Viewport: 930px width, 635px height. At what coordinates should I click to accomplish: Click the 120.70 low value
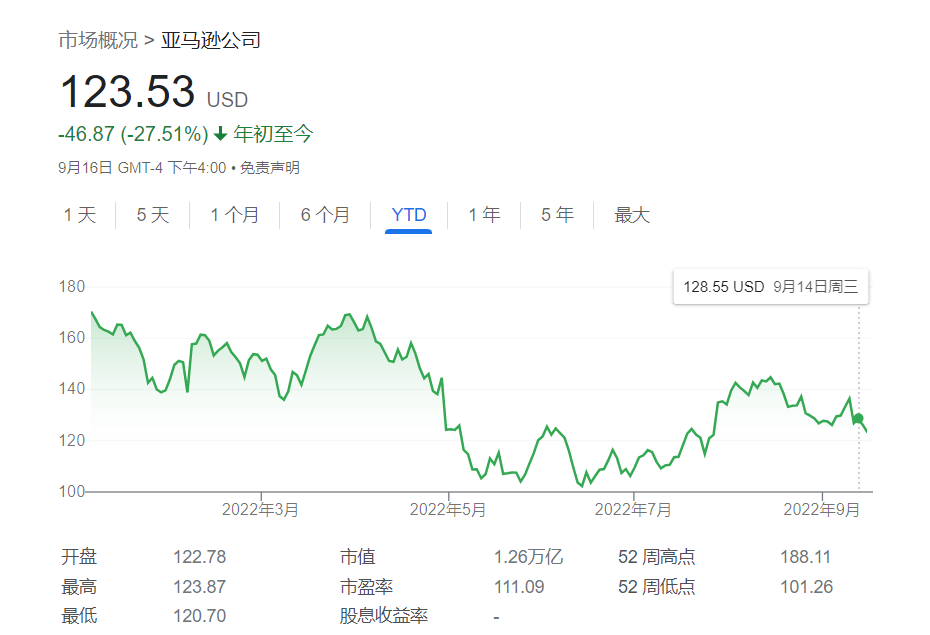[x=199, y=616]
